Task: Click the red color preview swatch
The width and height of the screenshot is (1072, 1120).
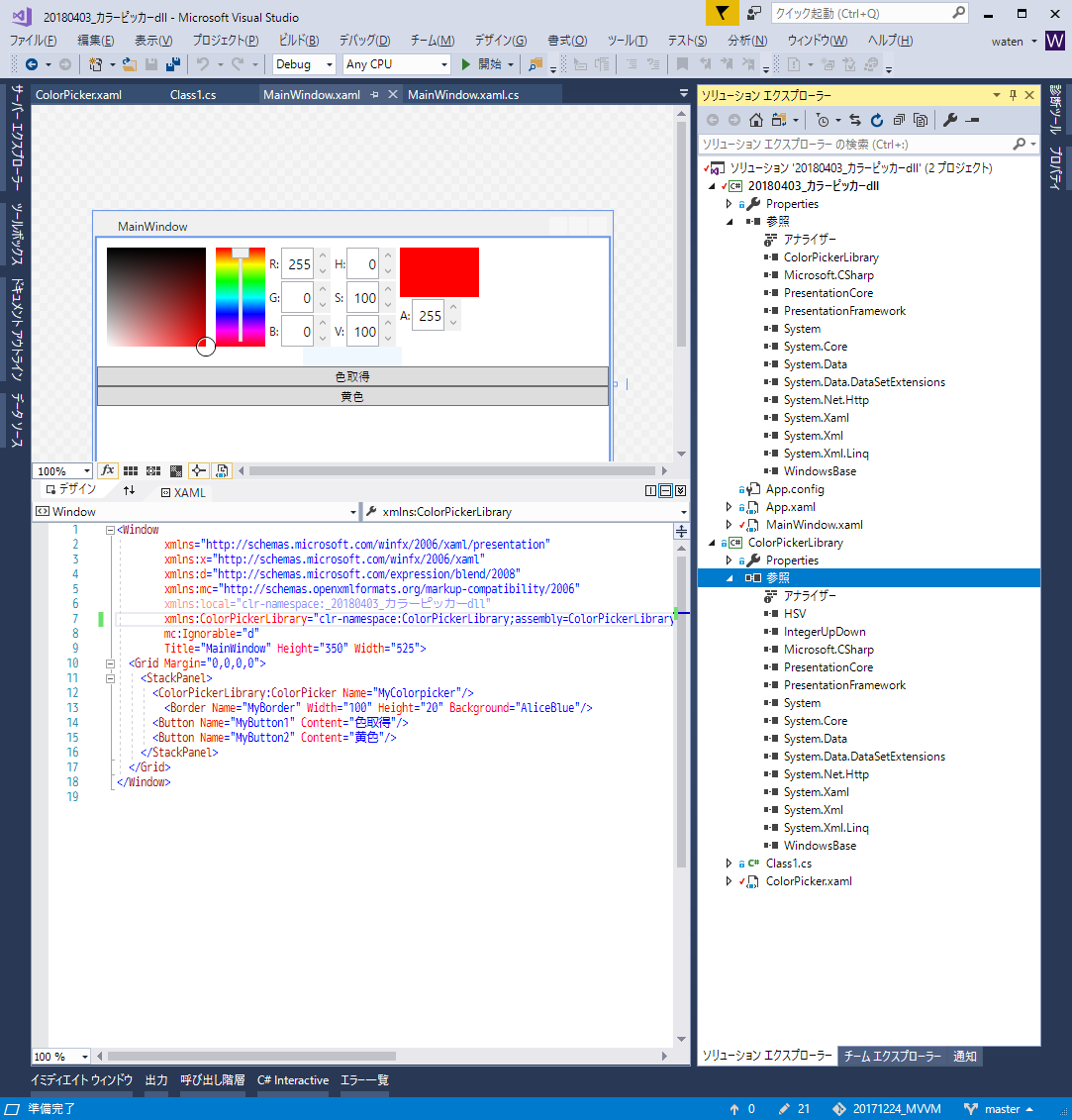Action: pyautogui.click(x=439, y=272)
